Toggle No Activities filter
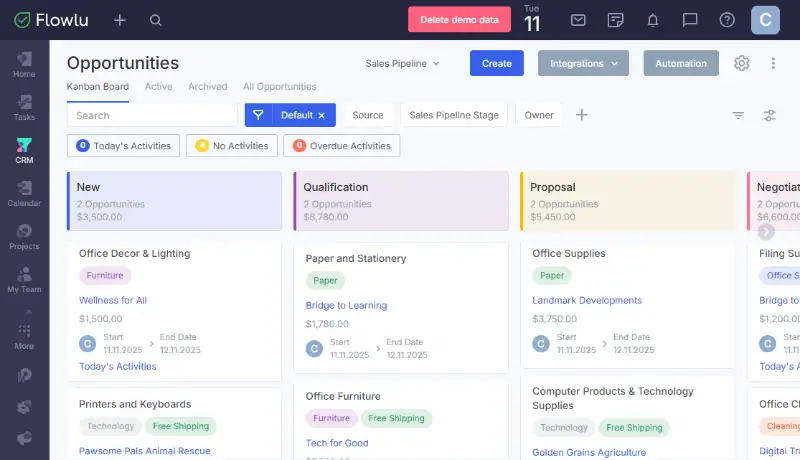 [x=232, y=145]
